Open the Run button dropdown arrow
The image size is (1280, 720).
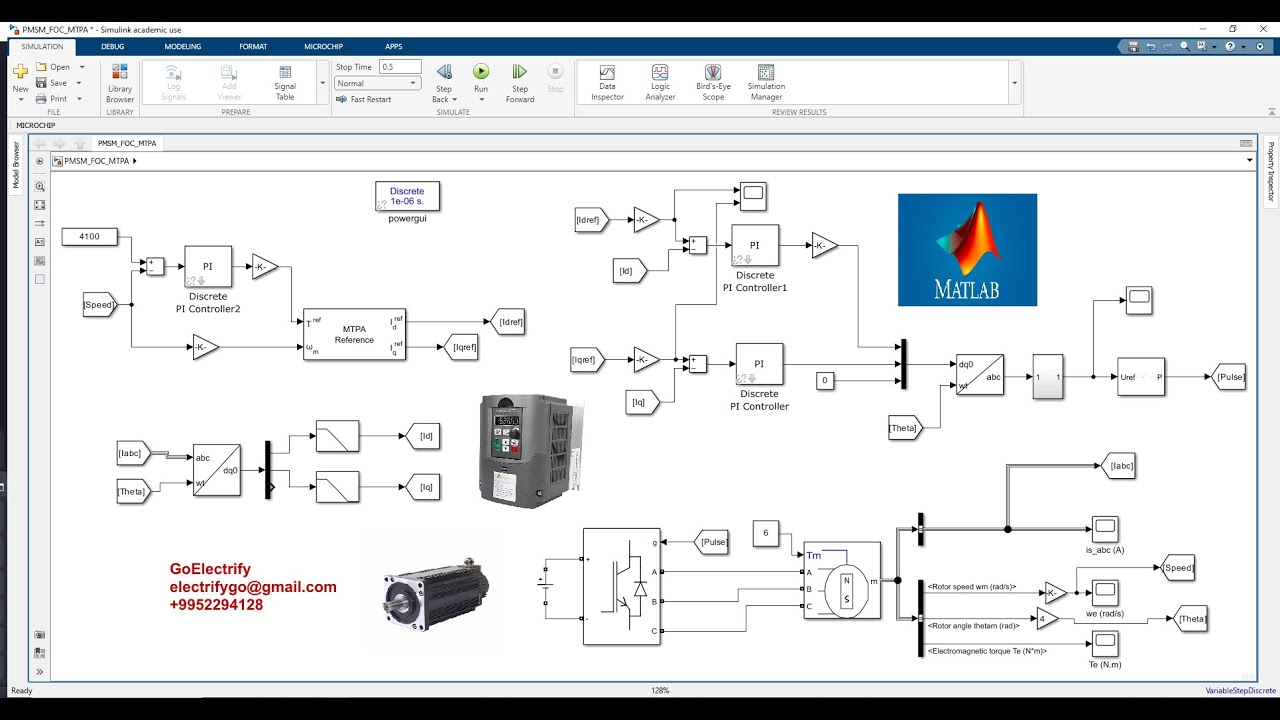click(x=481, y=100)
